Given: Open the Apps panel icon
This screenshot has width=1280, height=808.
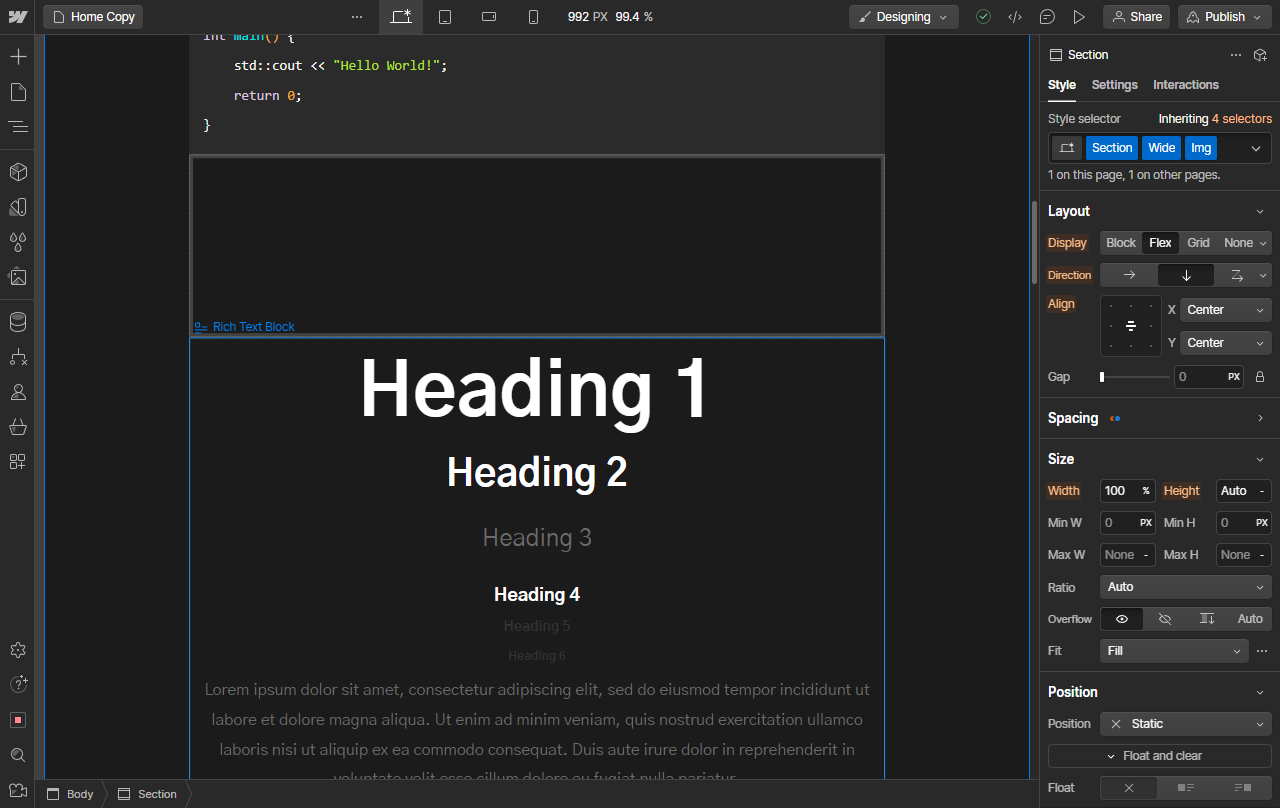Looking at the screenshot, I should [x=17, y=462].
